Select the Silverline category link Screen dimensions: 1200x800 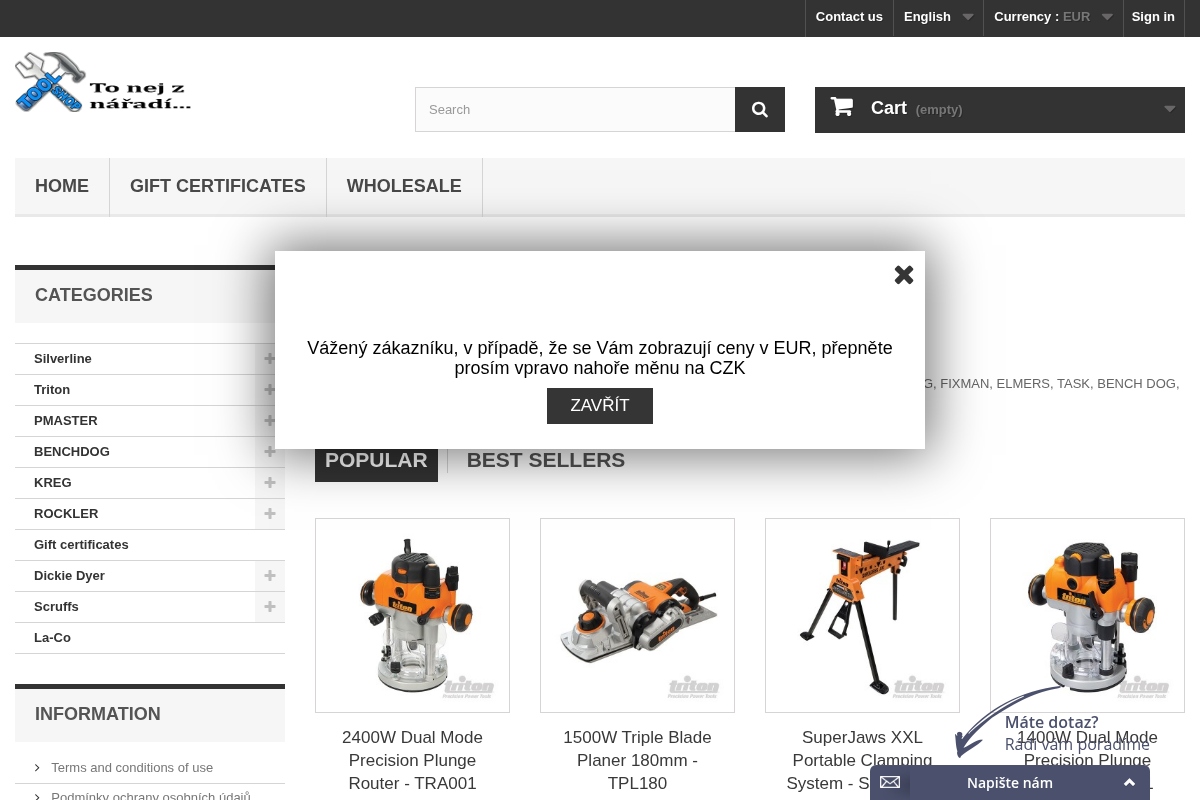click(63, 359)
